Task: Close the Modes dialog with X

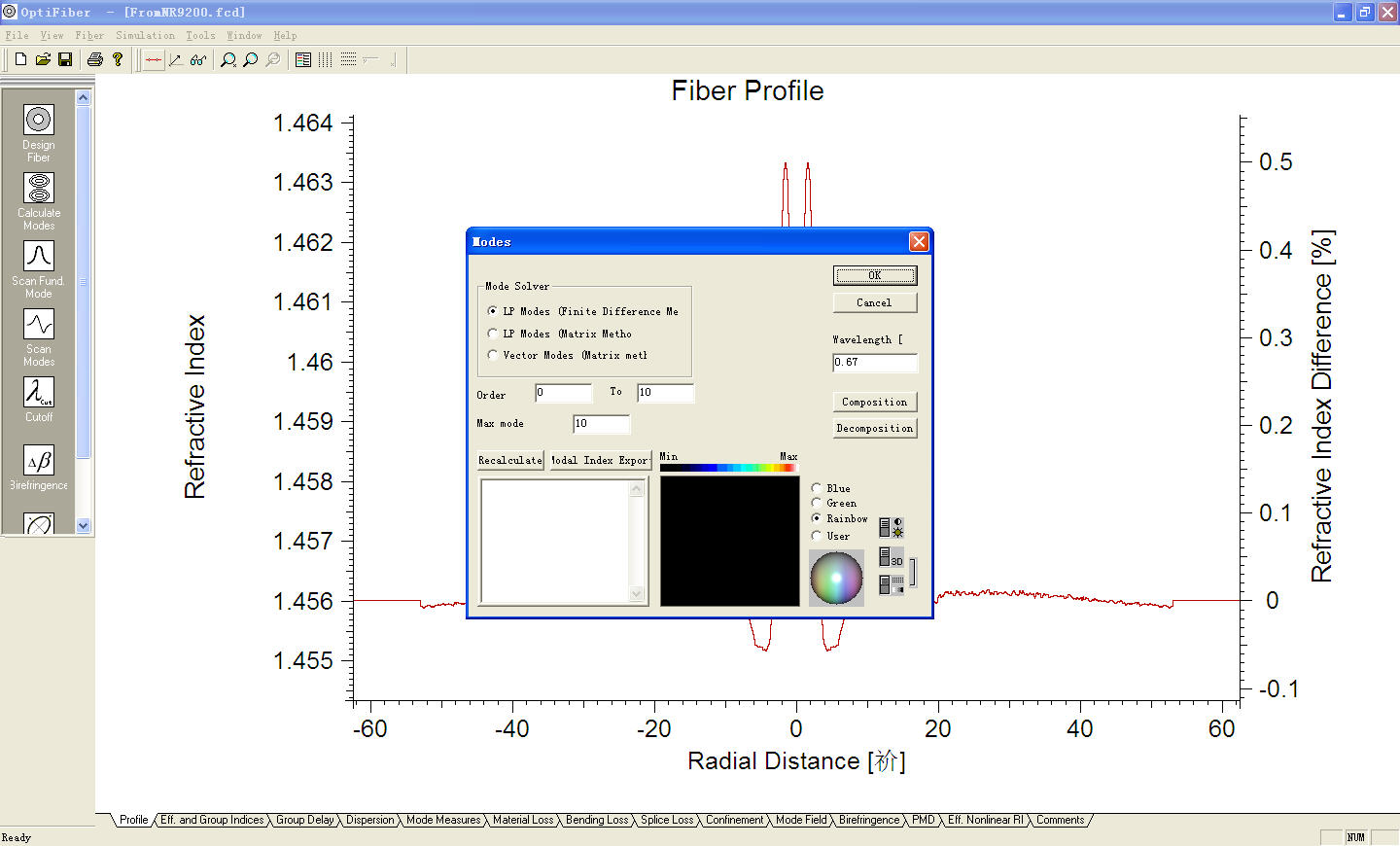Action: coord(919,241)
